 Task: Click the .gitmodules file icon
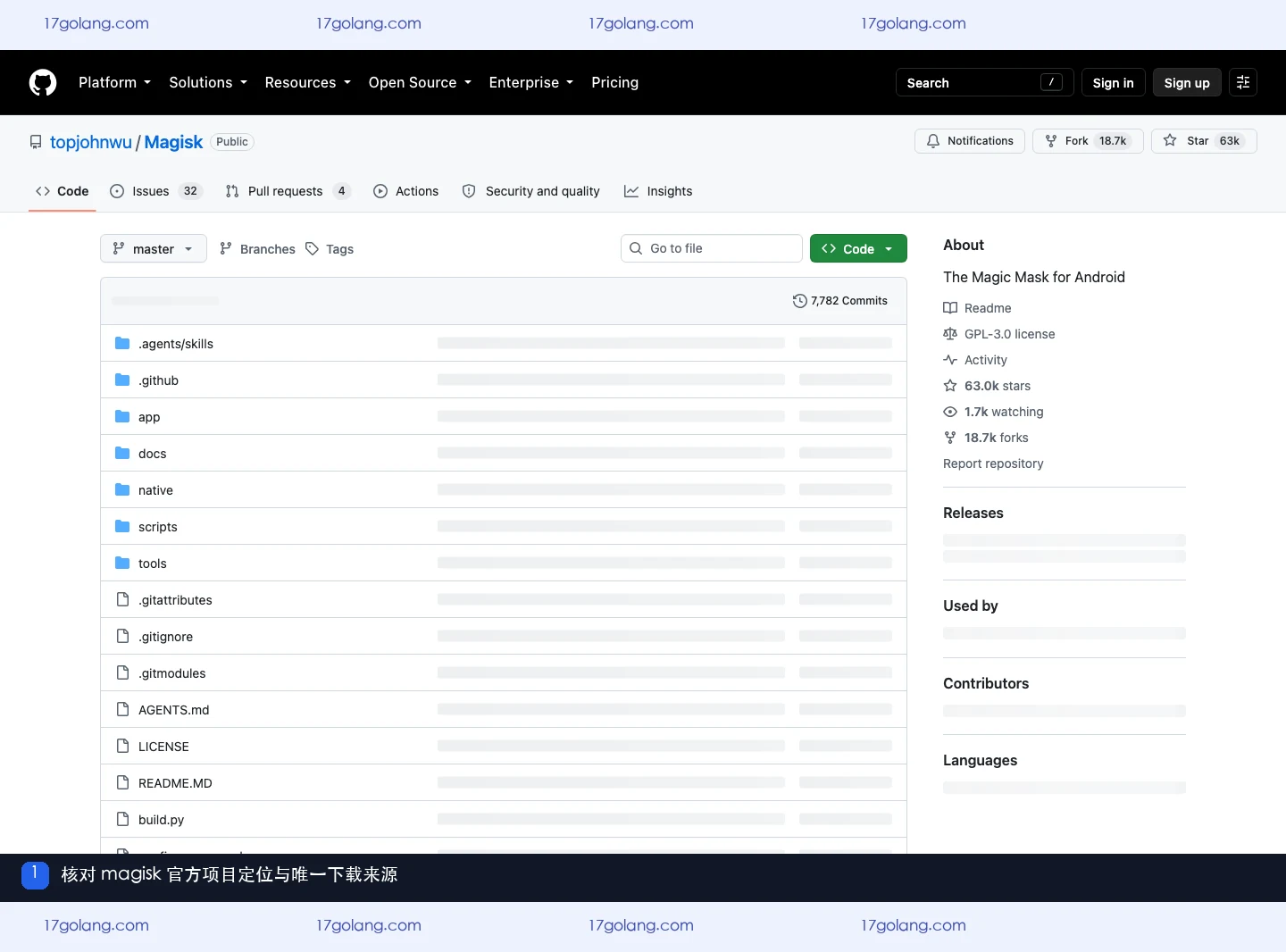point(122,672)
